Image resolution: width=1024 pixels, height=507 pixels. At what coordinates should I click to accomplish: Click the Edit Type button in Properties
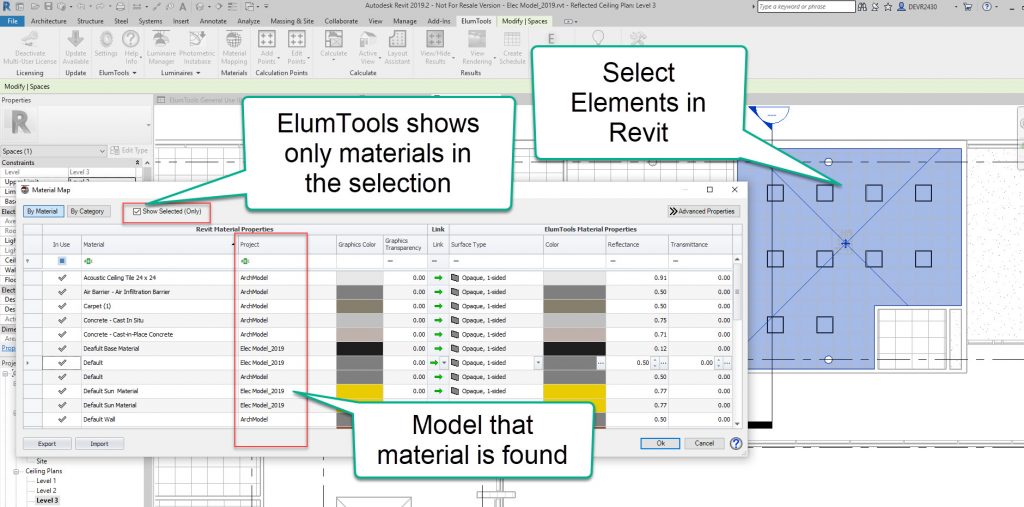[x=130, y=151]
